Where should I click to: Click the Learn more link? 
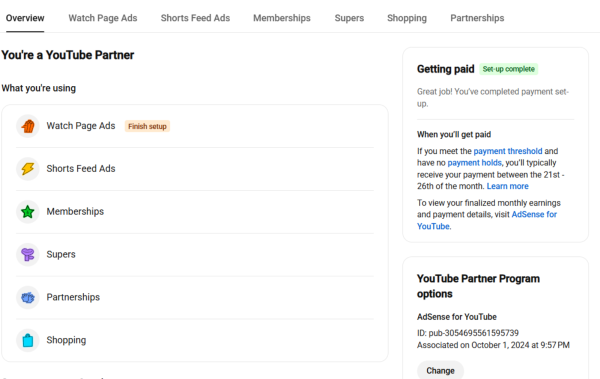pos(507,186)
